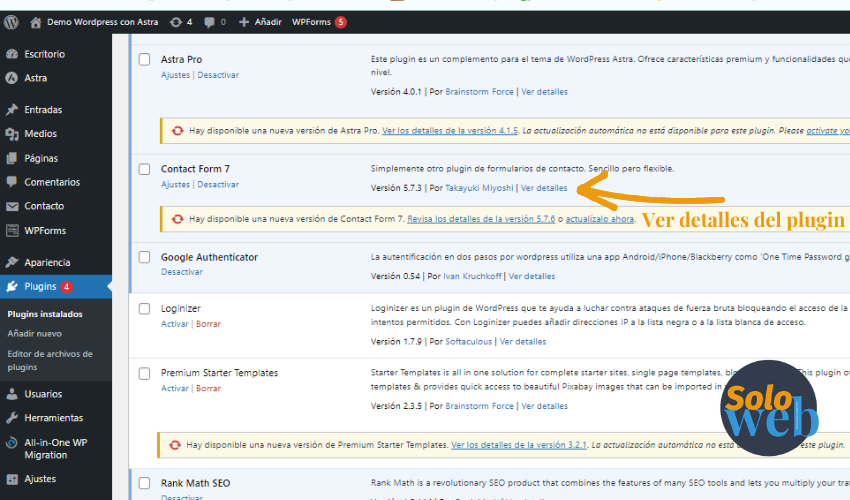The height and width of the screenshot is (500, 850).
Task: Deactivate Contact Form 7 plugin
Action: pyautogui.click(x=218, y=184)
